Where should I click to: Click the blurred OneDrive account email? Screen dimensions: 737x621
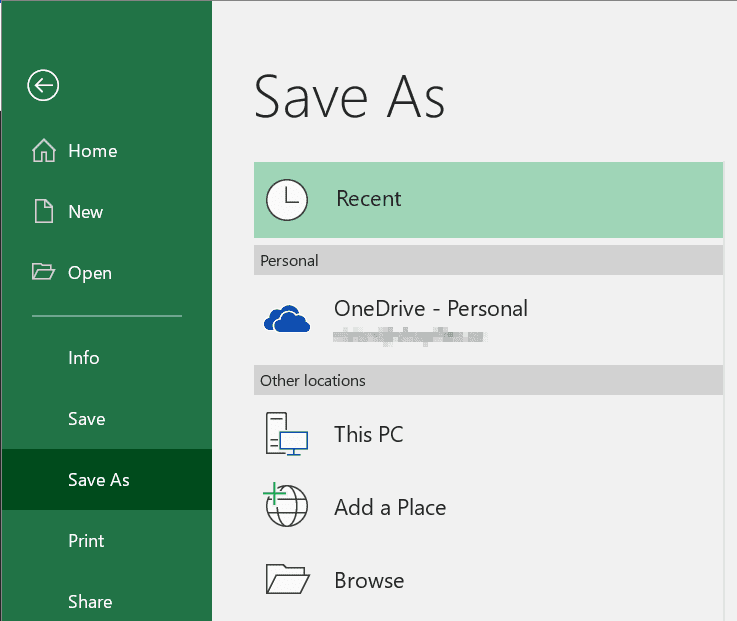pos(410,339)
